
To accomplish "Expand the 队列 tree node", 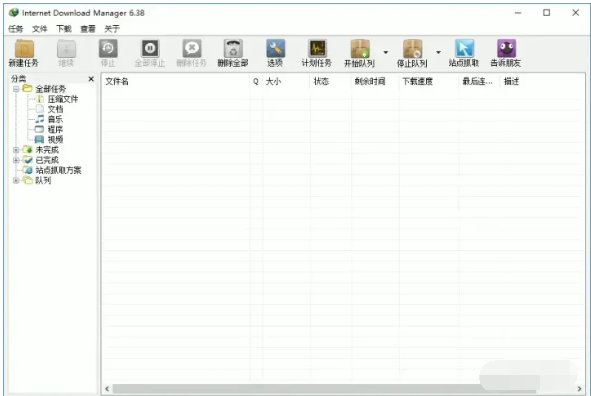I will tap(16, 180).
